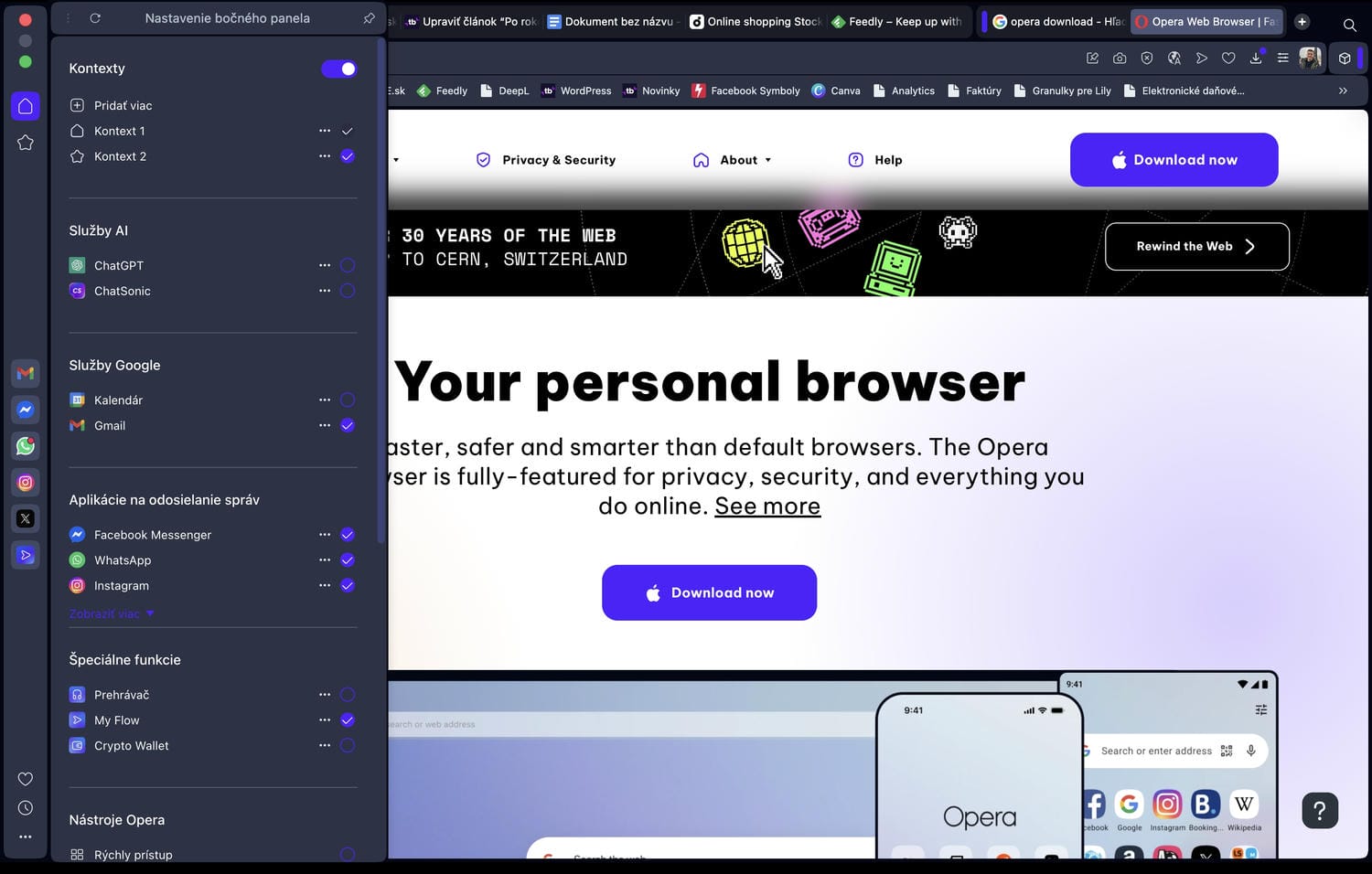Open the X (Twitter) sidebar icon

click(x=26, y=518)
